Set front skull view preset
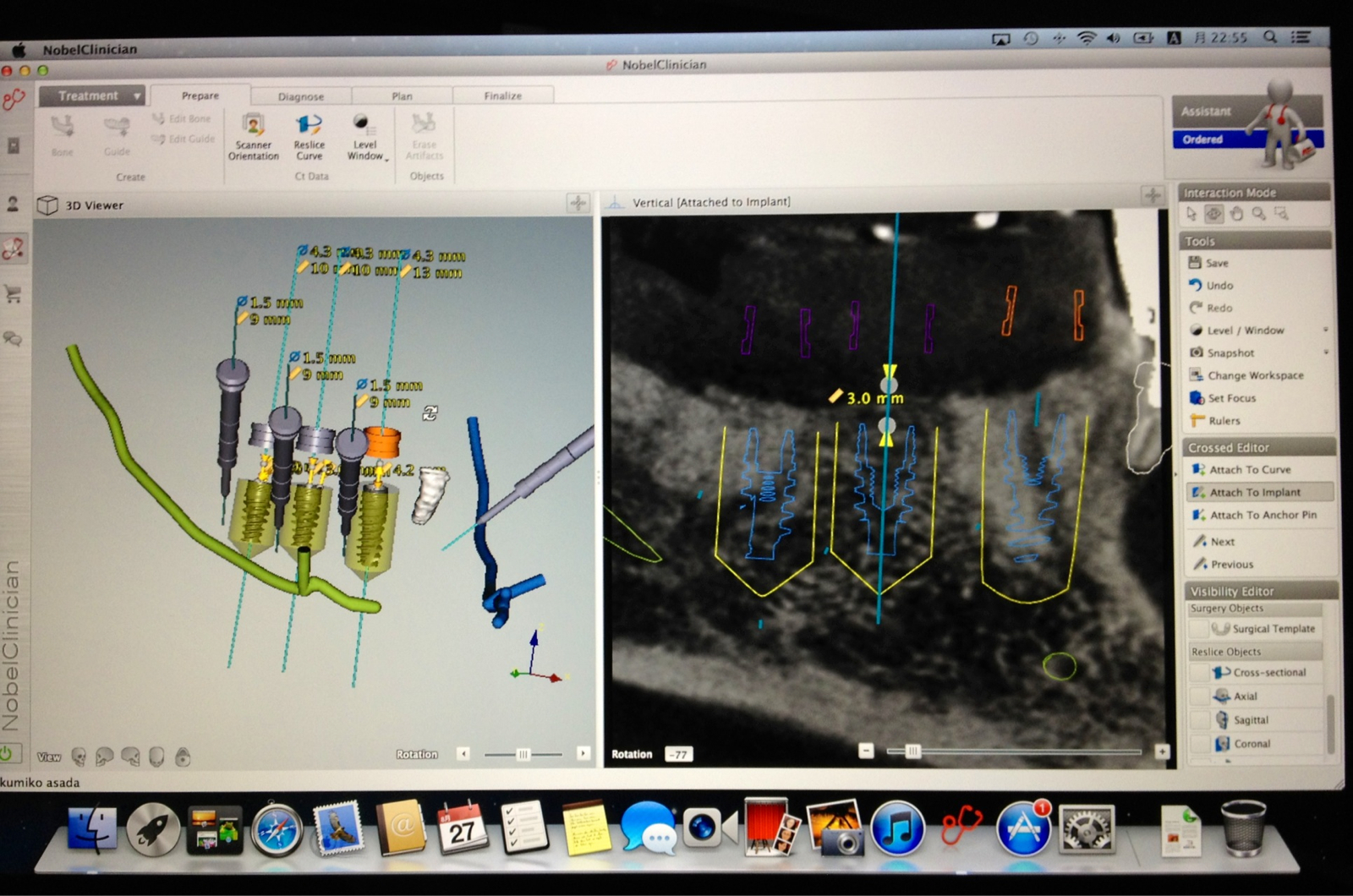Viewport: 1353px width, 896px height. point(79,757)
